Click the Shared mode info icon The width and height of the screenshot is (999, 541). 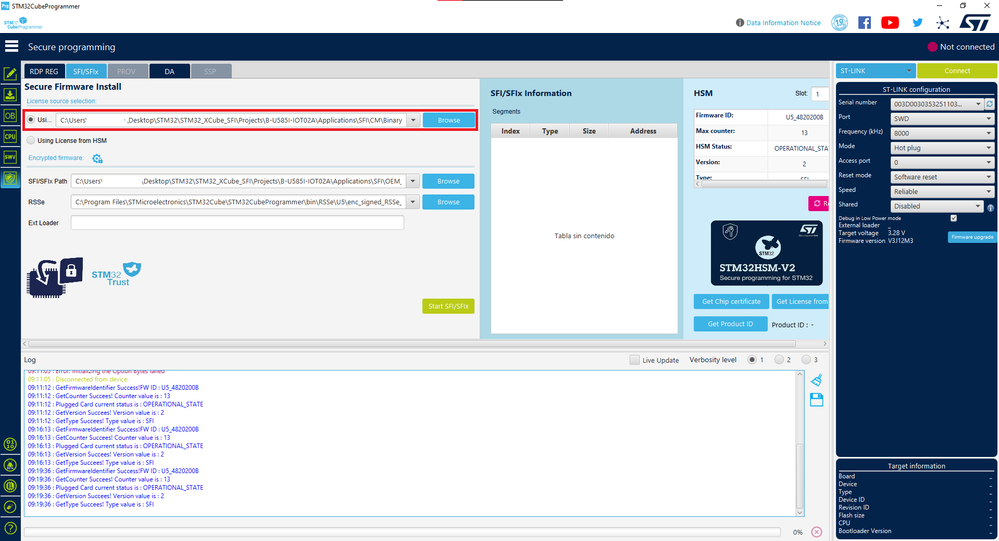click(990, 208)
